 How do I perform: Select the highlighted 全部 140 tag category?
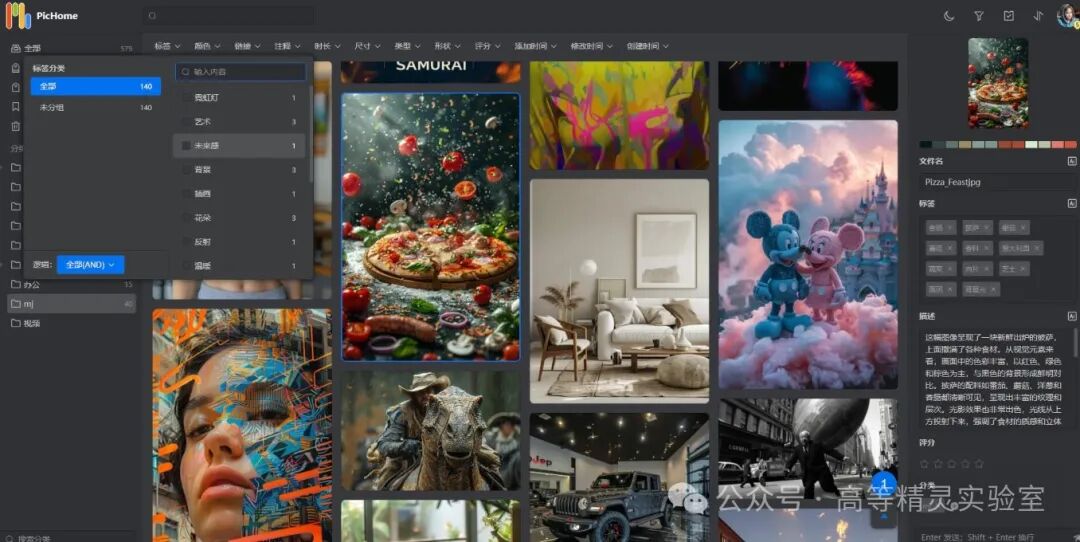pyautogui.click(x=96, y=86)
